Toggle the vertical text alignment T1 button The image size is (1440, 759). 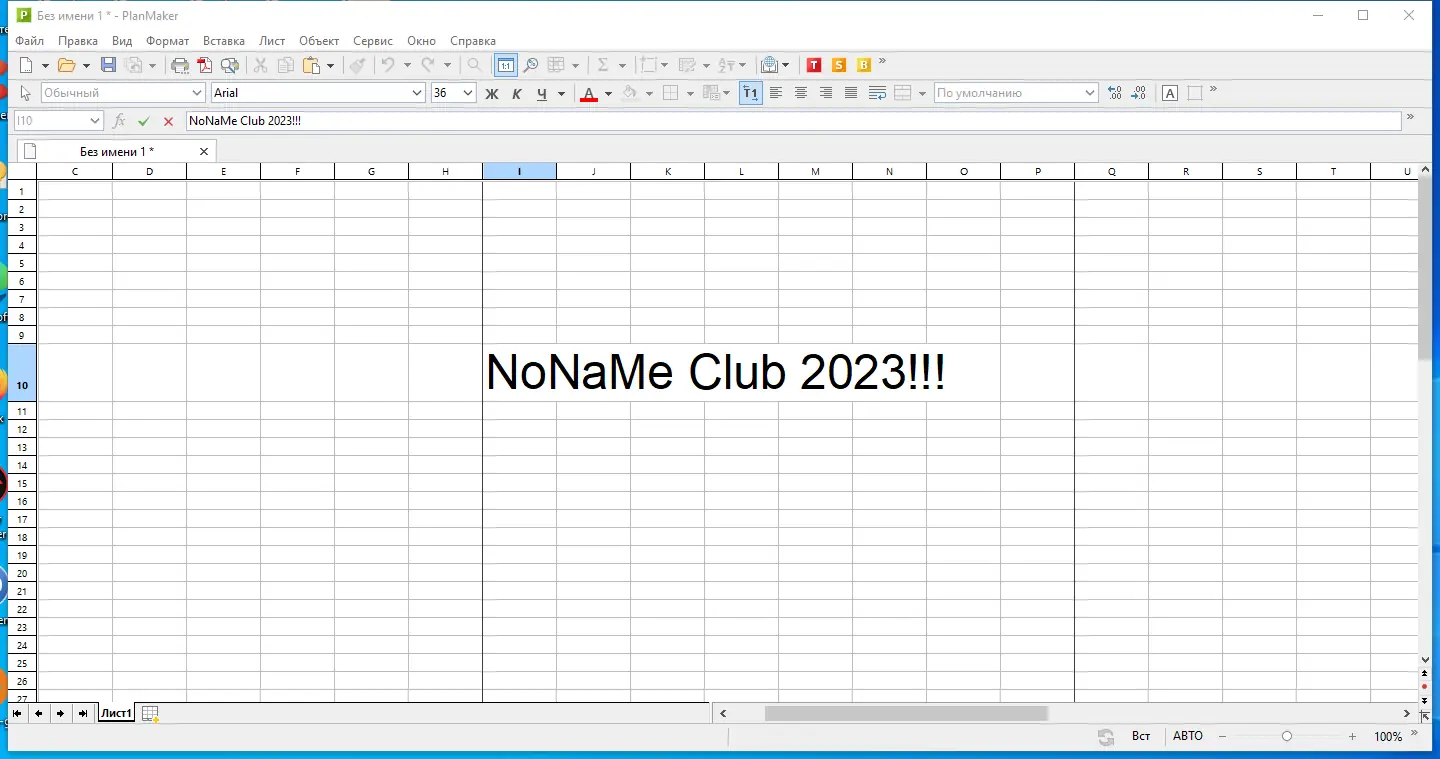[750, 93]
